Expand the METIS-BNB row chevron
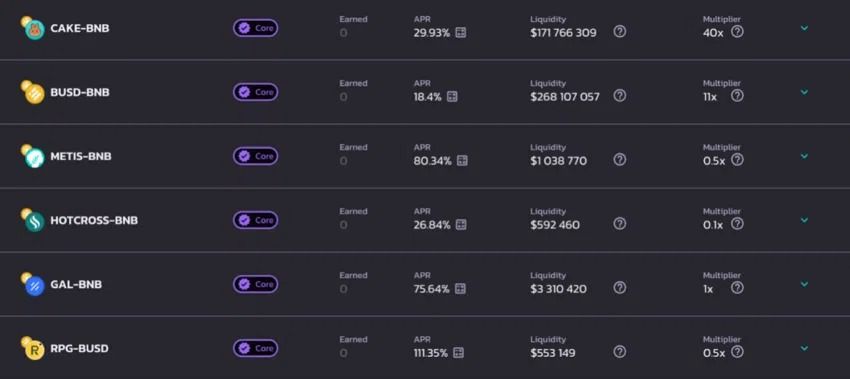Viewport: 850px width, 379px height. (x=804, y=156)
